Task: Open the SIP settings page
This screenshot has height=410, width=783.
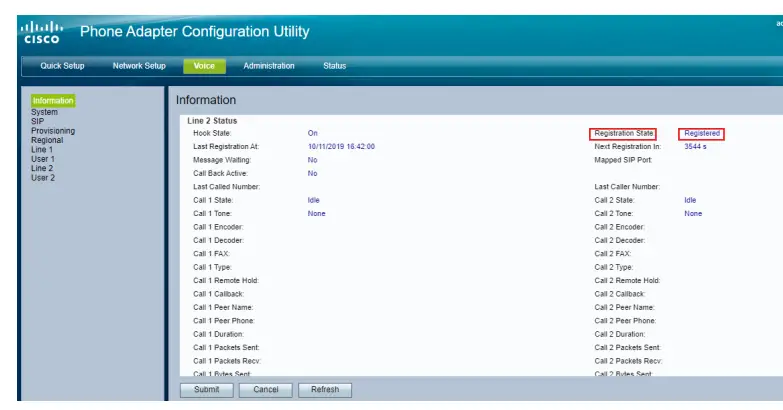Action: tap(37, 121)
